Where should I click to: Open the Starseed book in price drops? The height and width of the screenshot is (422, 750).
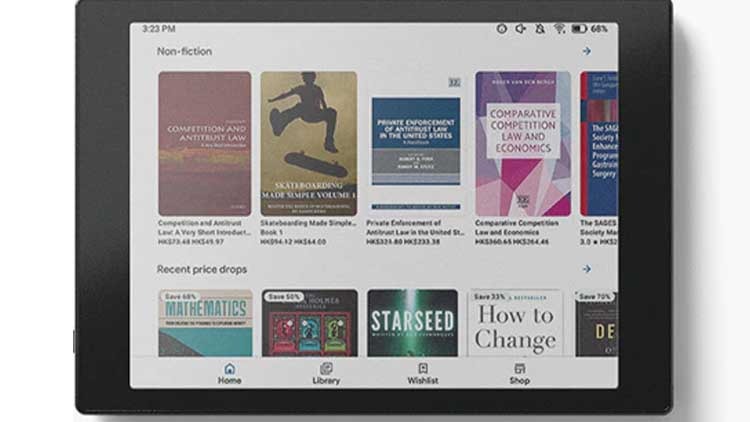[x=412, y=322]
